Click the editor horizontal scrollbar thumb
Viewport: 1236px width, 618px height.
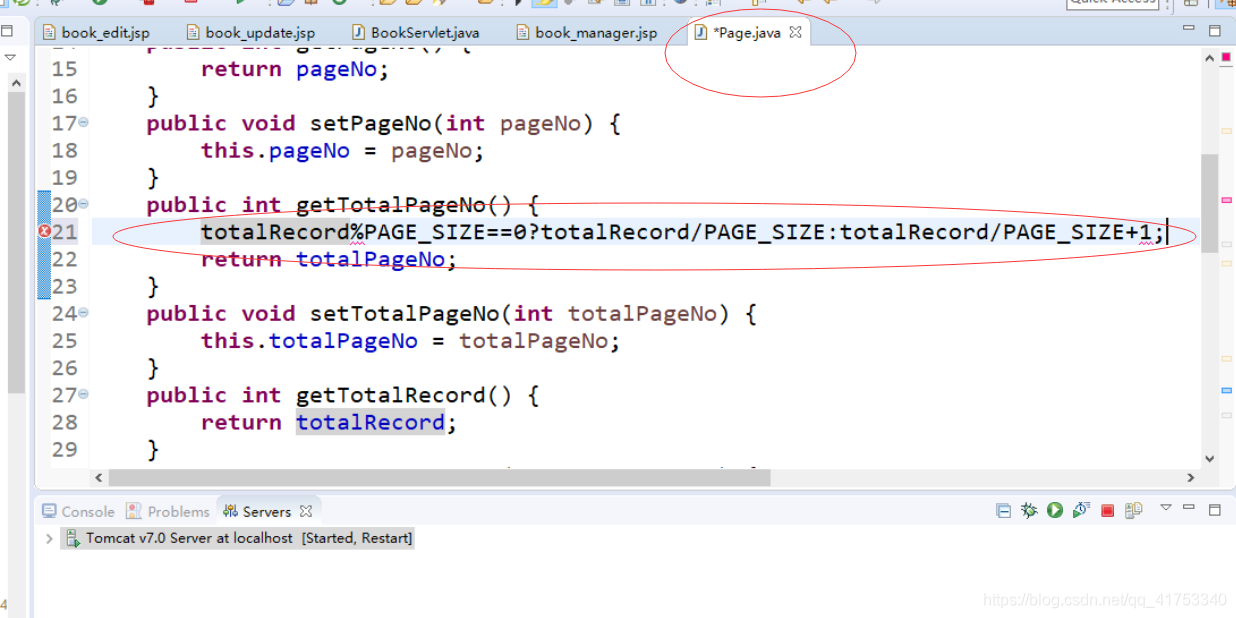(x=439, y=478)
